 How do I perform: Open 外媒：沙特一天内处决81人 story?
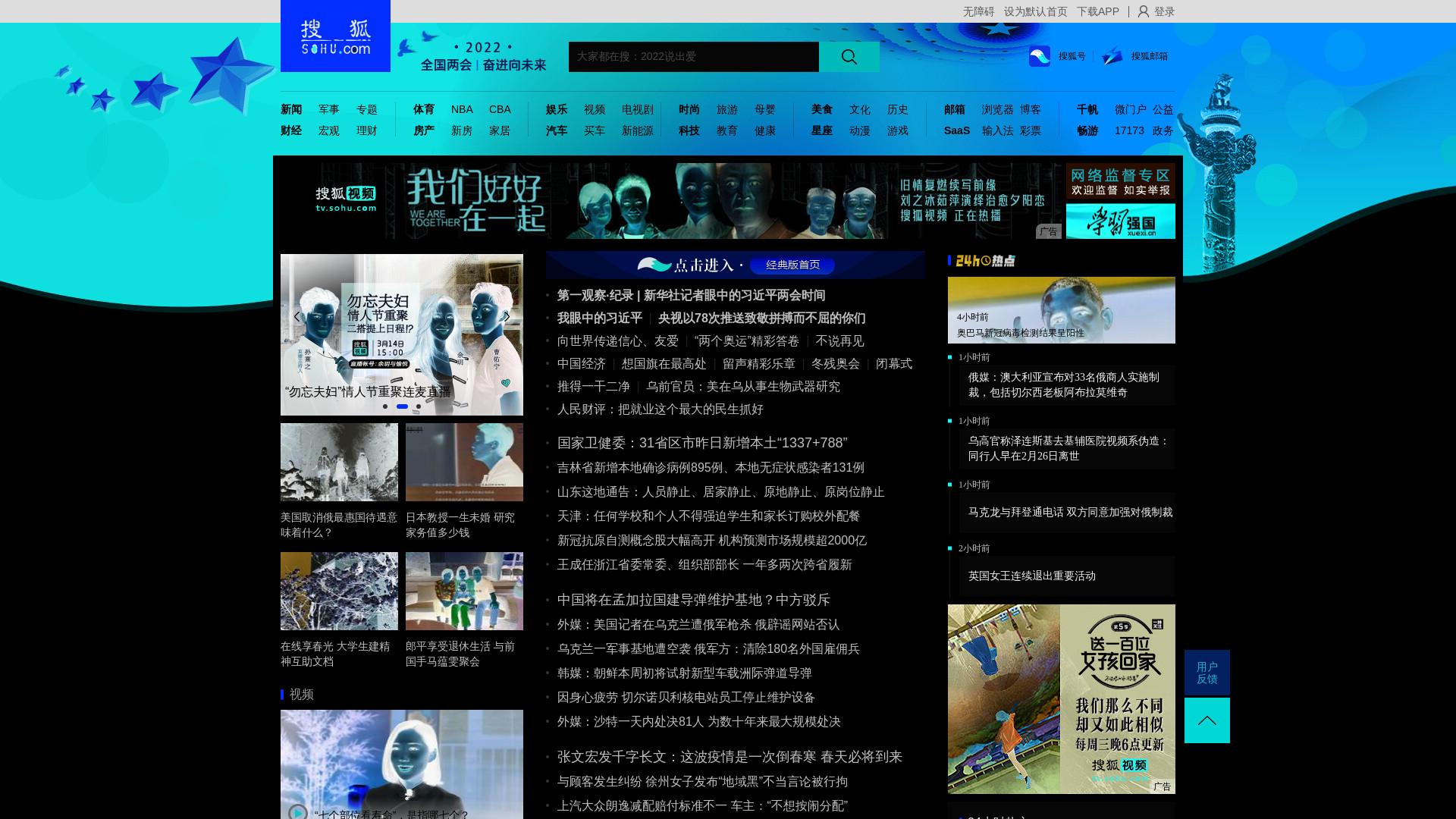click(x=698, y=722)
